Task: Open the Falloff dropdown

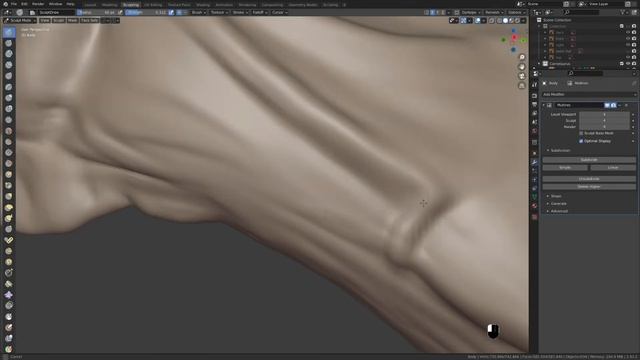Action: (260, 12)
